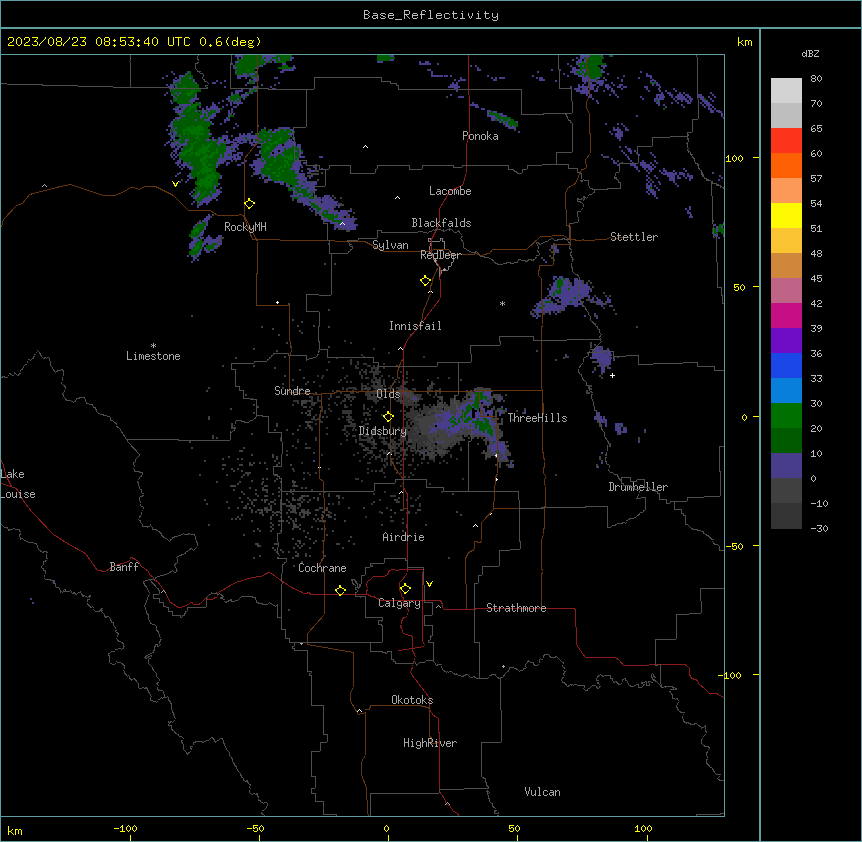Click the Olds town label

[388, 394]
